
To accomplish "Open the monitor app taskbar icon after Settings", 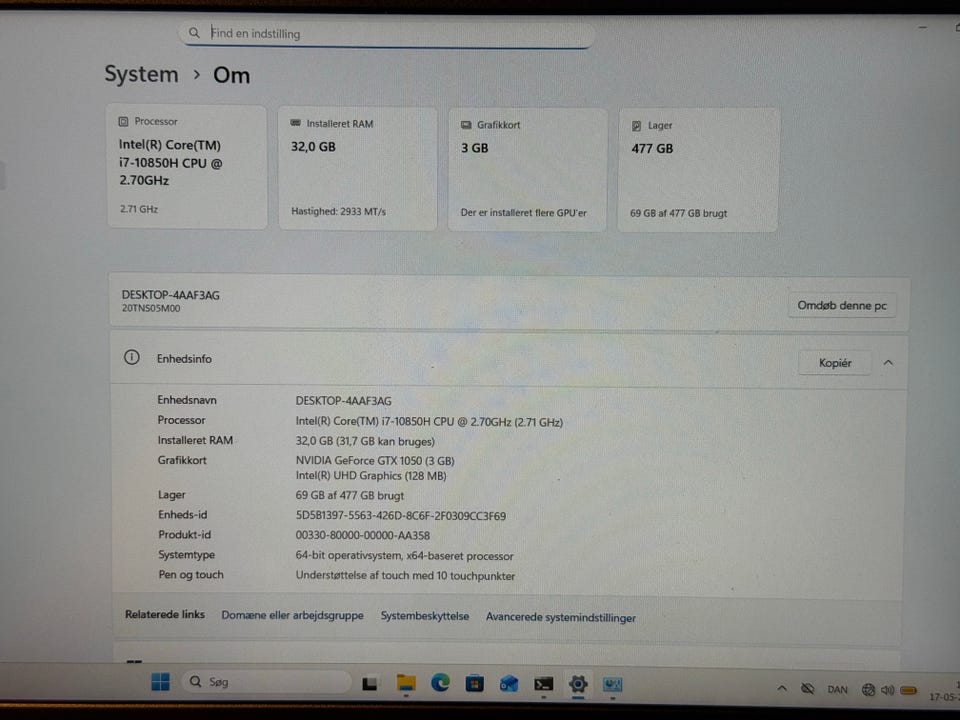I will [x=612, y=684].
